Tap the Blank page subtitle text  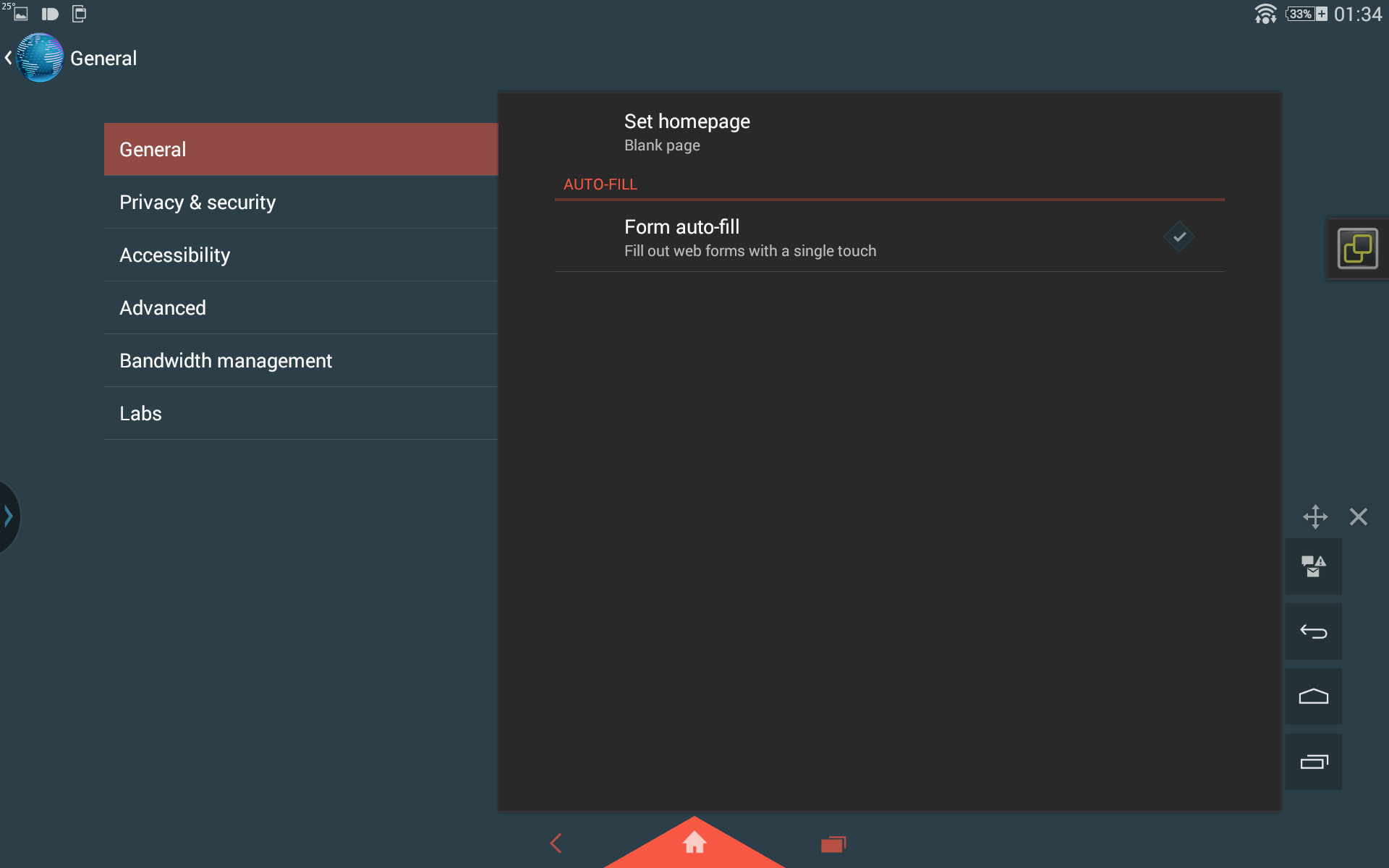(x=662, y=145)
